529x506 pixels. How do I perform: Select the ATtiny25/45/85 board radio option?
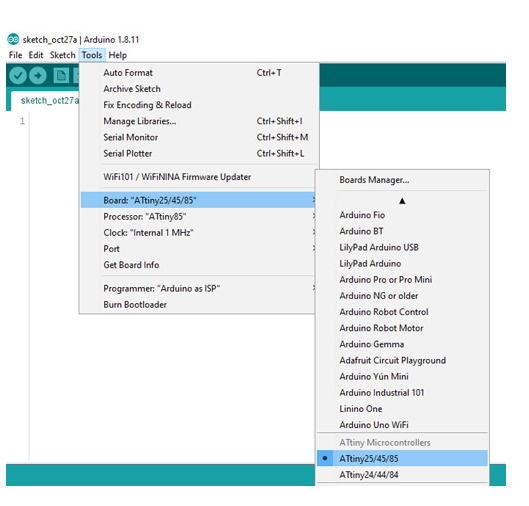click(402, 458)
